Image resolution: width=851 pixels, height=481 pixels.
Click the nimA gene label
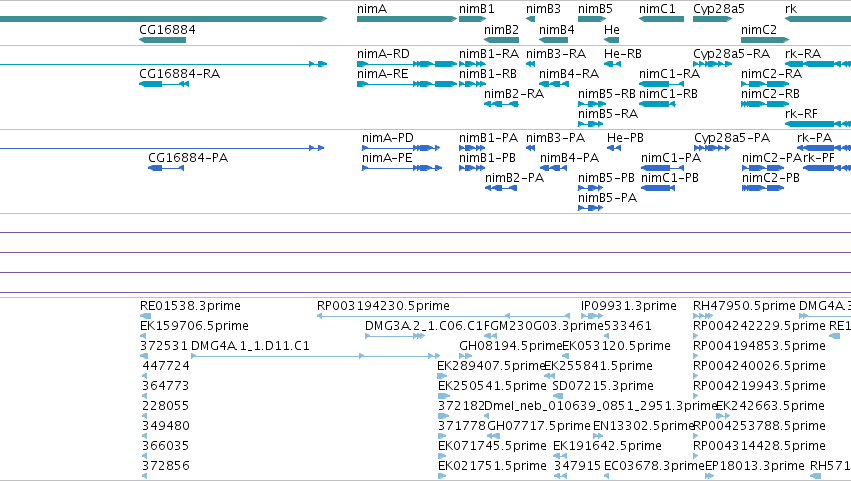point(372,9)
